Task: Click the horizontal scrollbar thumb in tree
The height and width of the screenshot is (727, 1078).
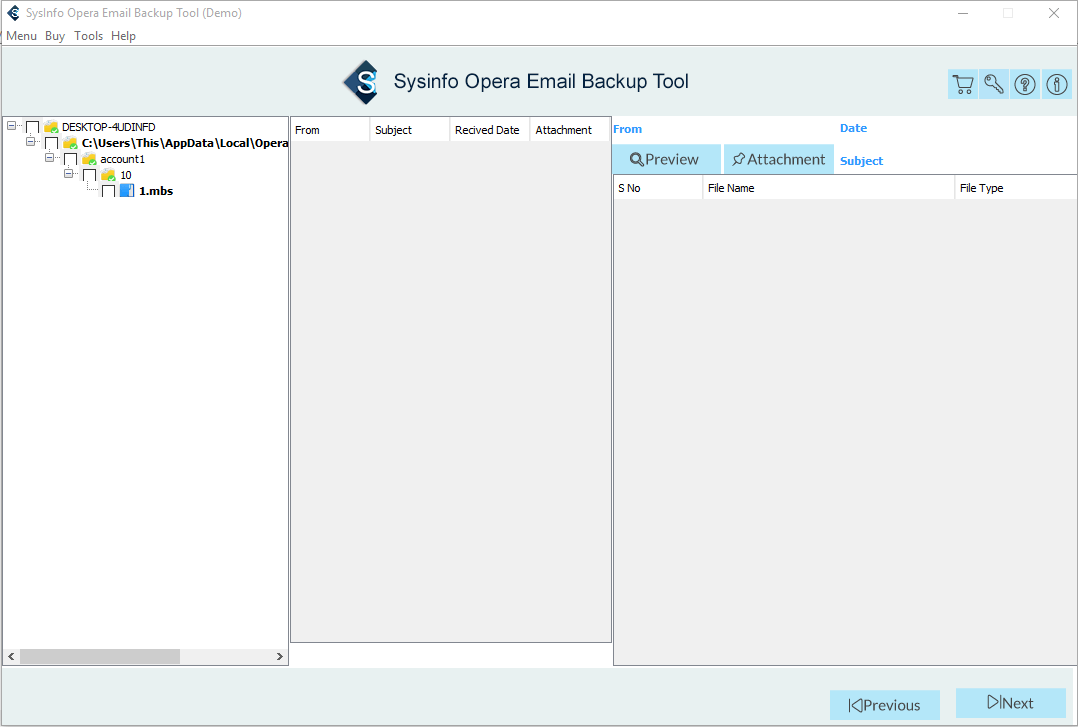Action: pyautogui.click(x=100, y=657)
